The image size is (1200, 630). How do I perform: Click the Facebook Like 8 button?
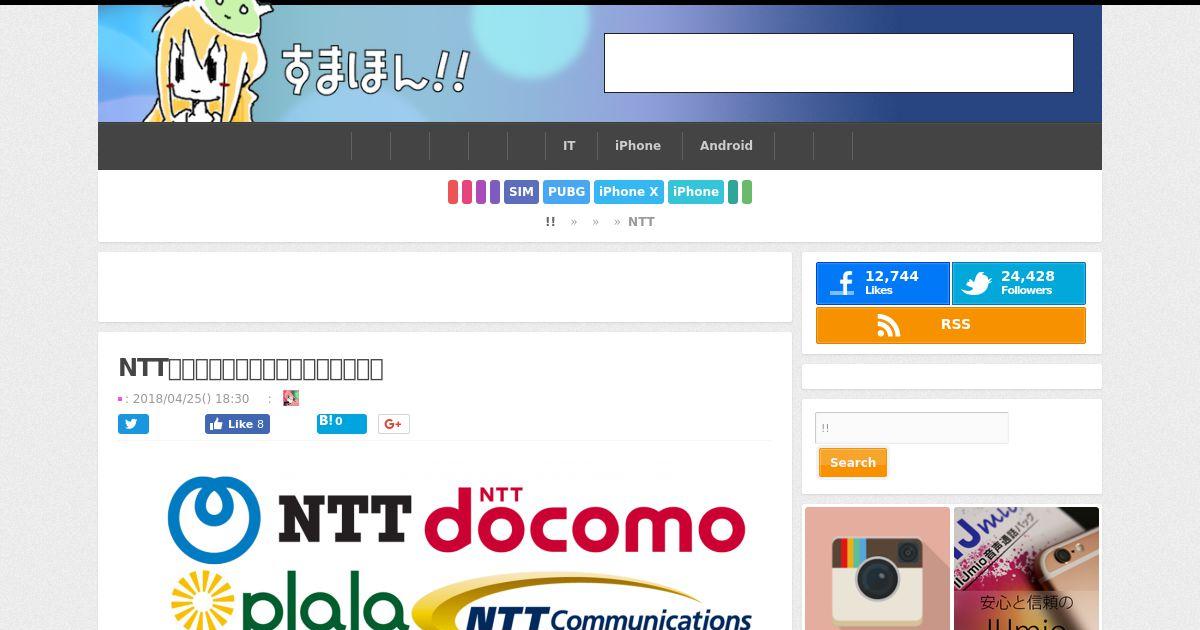click(x=237, y=424)
